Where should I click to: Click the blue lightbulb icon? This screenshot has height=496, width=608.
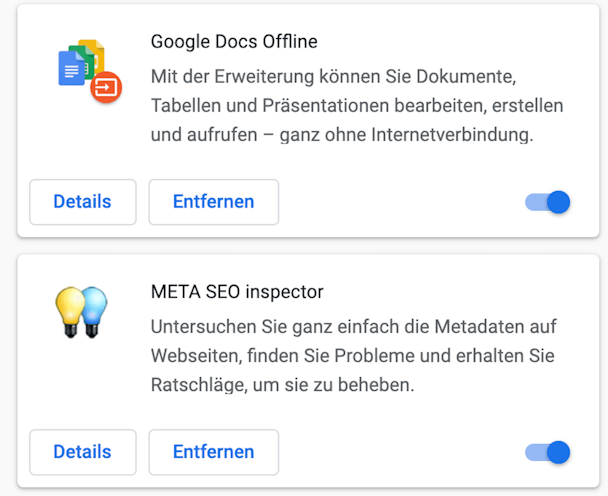(93, 311)
